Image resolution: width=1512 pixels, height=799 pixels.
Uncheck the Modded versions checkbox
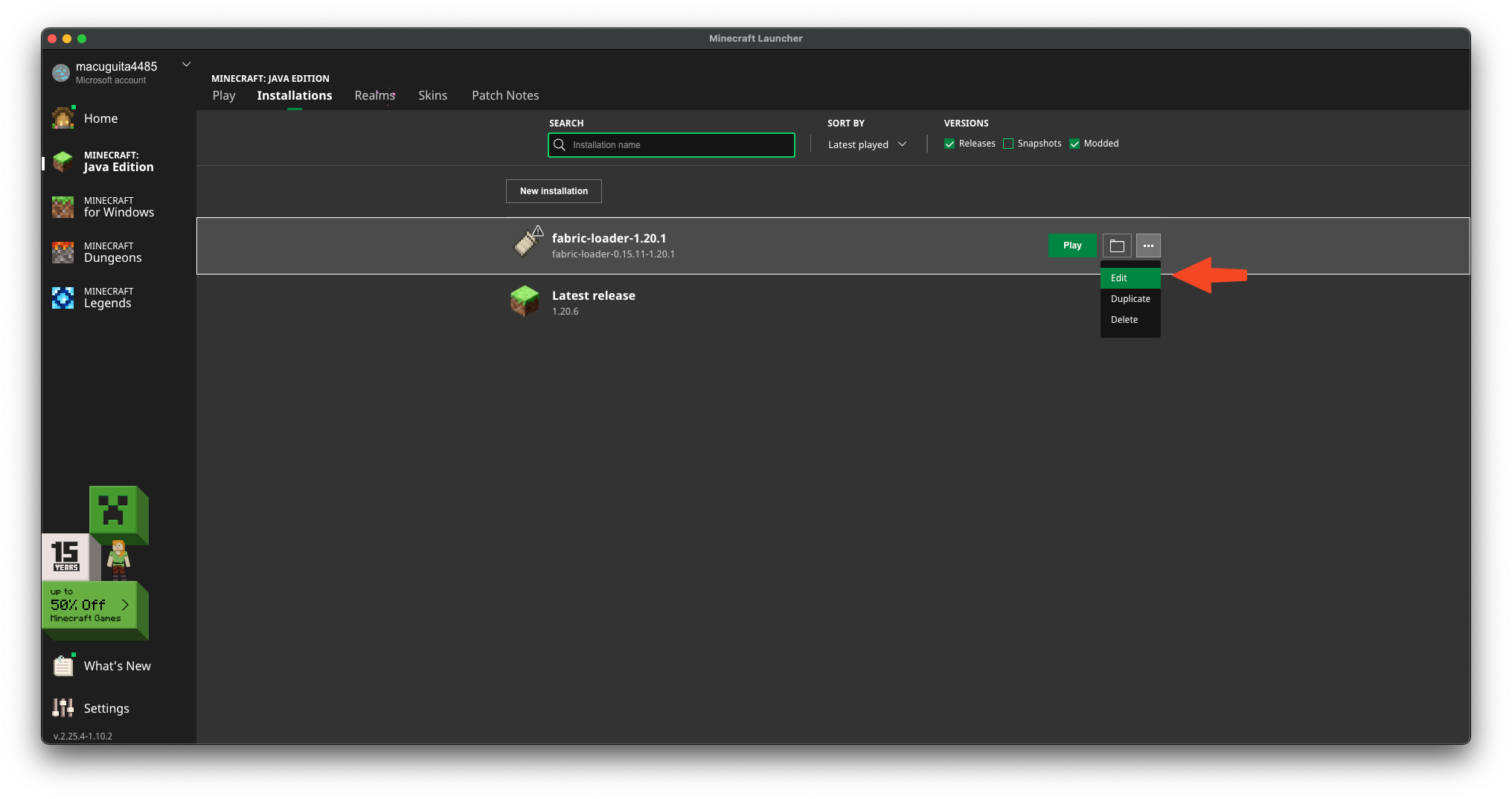click(1074, 144)
